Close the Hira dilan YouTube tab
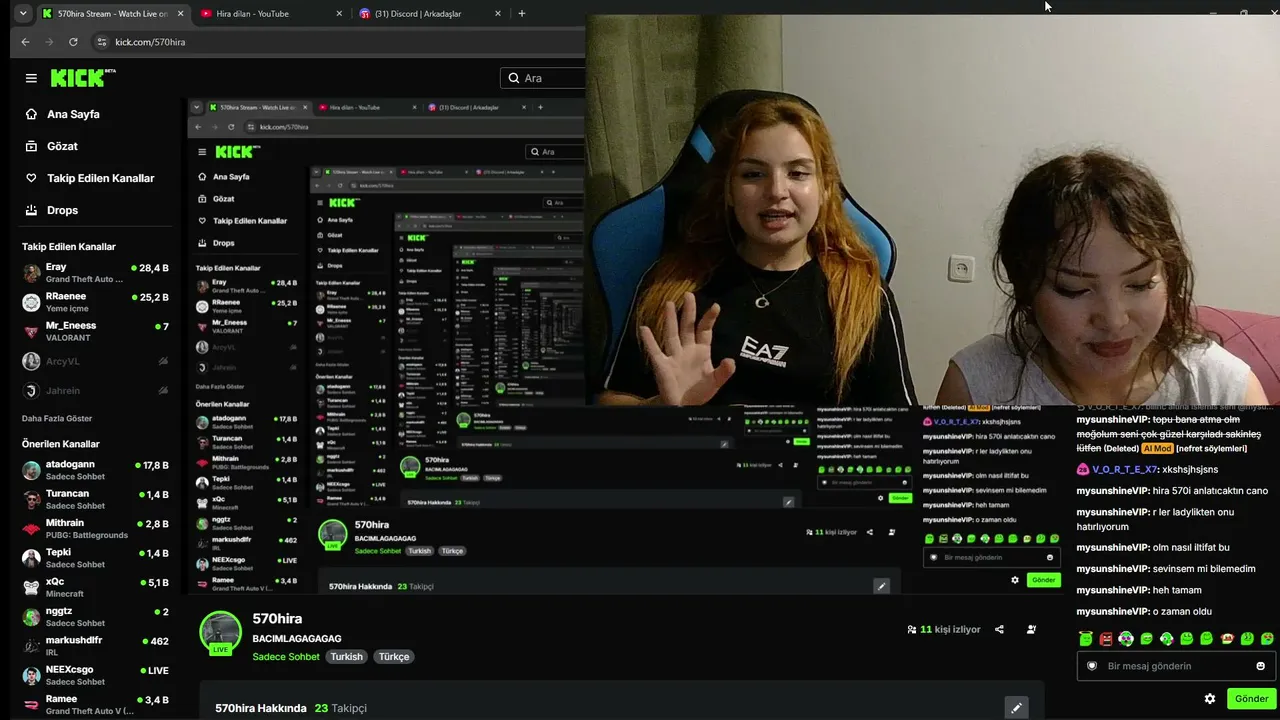1280x720 pixels. pos(339,14)
